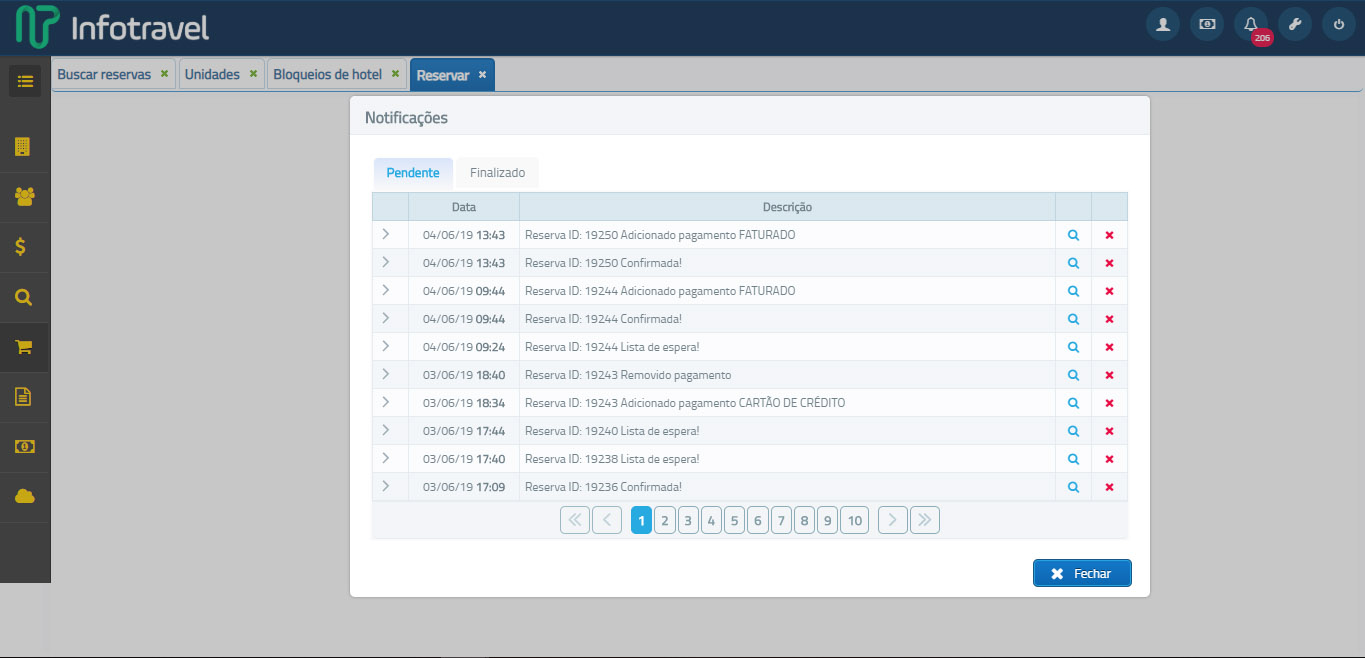Click the notifications bell icon

point(1250,25)
